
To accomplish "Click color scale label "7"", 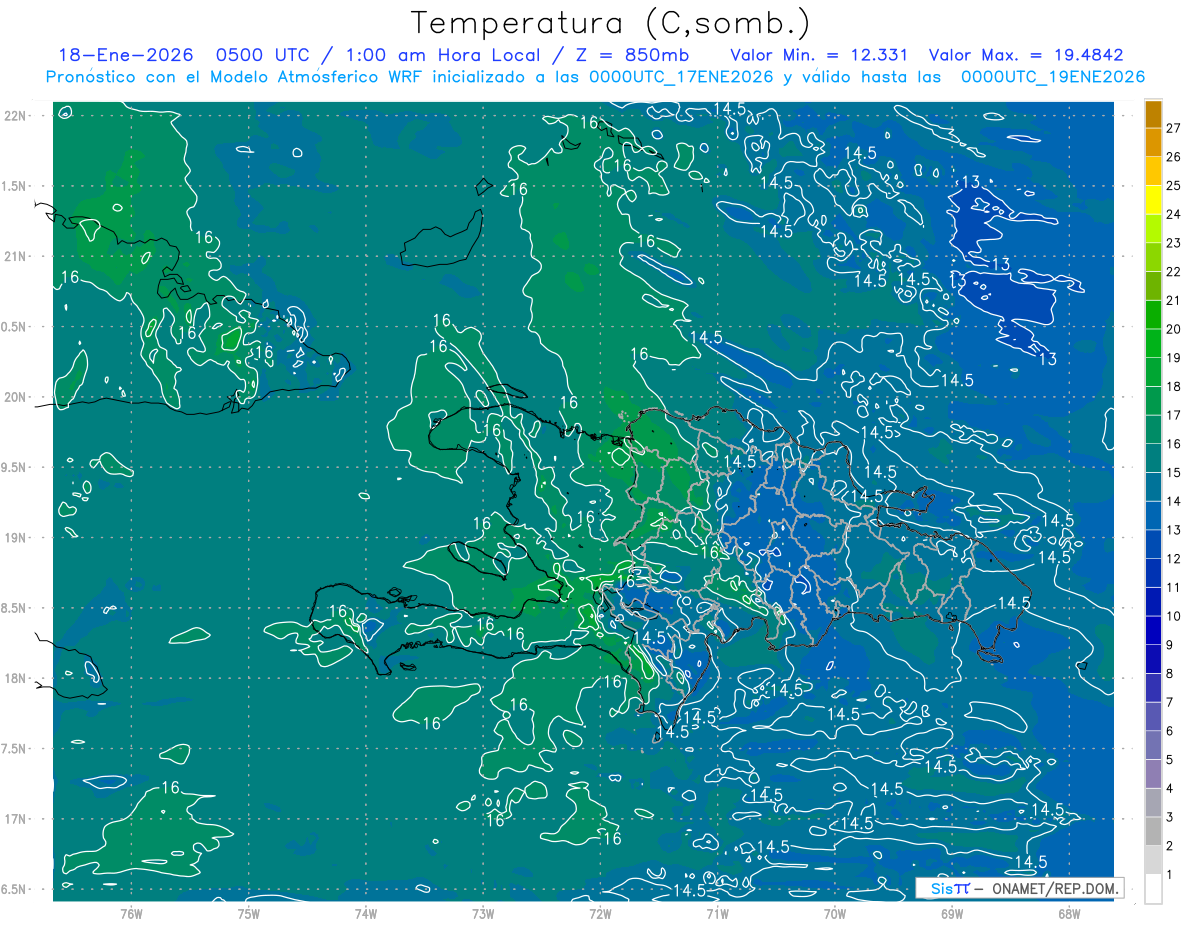I will coord(1170,702).
